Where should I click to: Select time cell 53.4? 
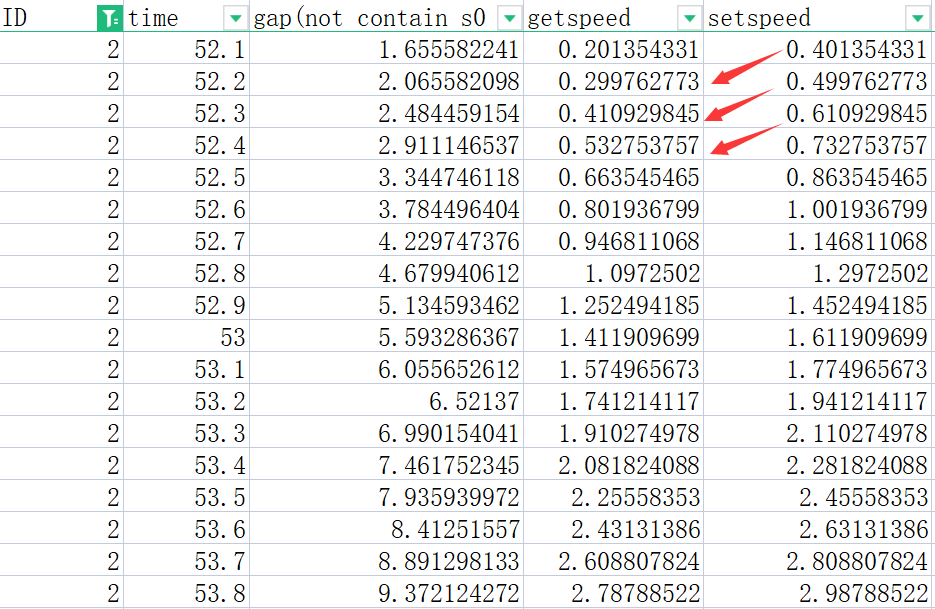(x=186, y=465)
